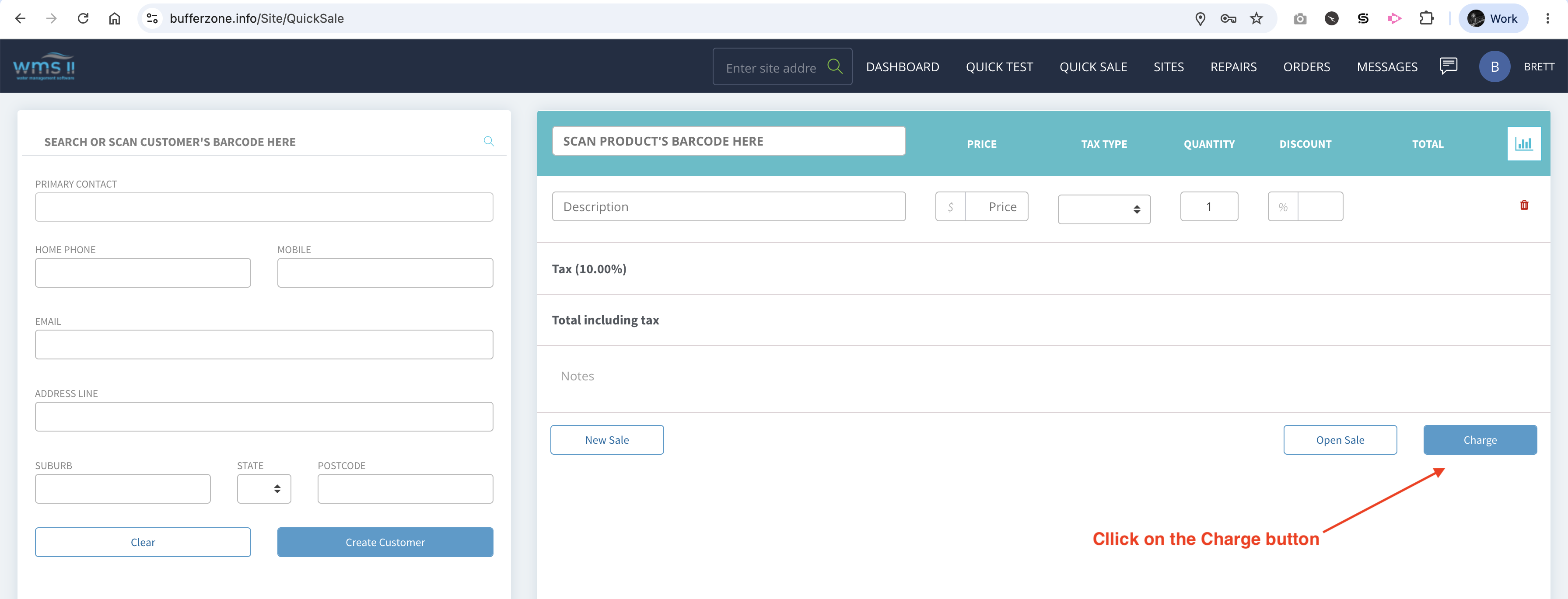Click the browser bookmark star icon
This screenshot has width=1568, height=599.
point(1256,18)
